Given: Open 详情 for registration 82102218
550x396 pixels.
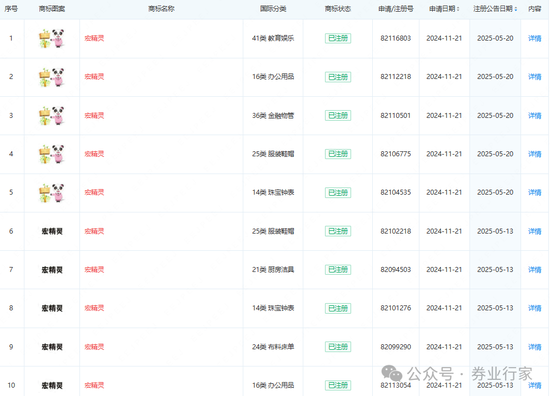Looking at the screenshot, I should click(535, 231).
